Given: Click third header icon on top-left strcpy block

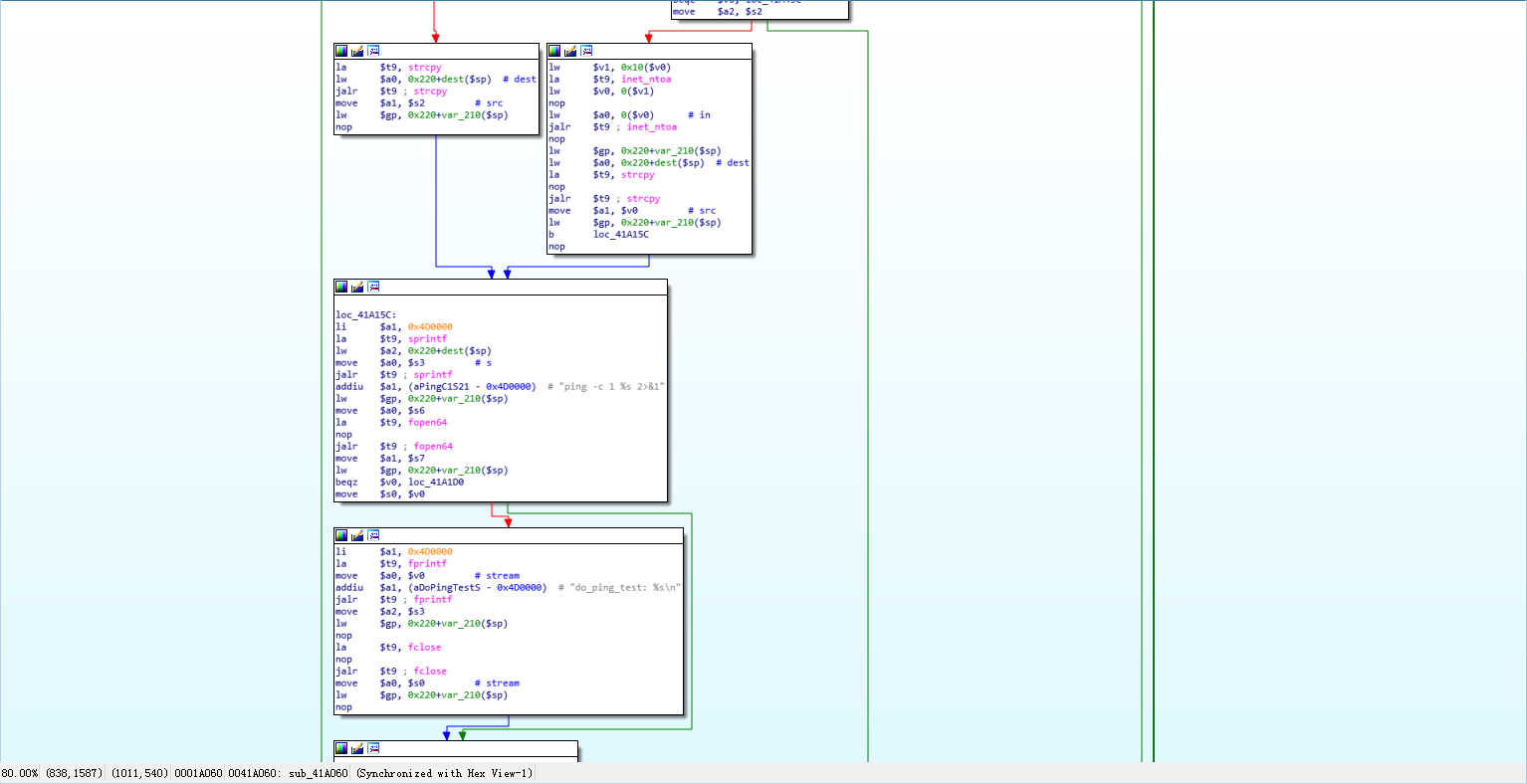Looking at the screenshot, I should pos(373,51).
